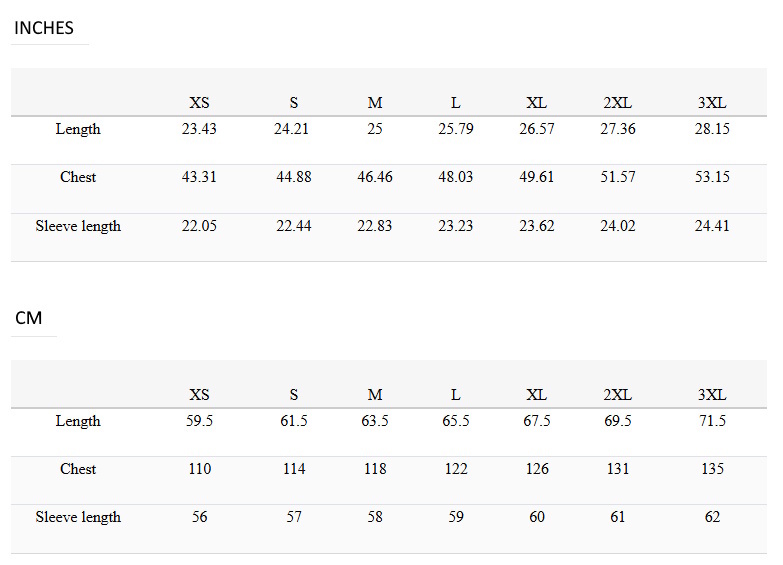Select the 46.46 chest measurement cell
Screen dimensions: 783x565
tap(375, 177)
